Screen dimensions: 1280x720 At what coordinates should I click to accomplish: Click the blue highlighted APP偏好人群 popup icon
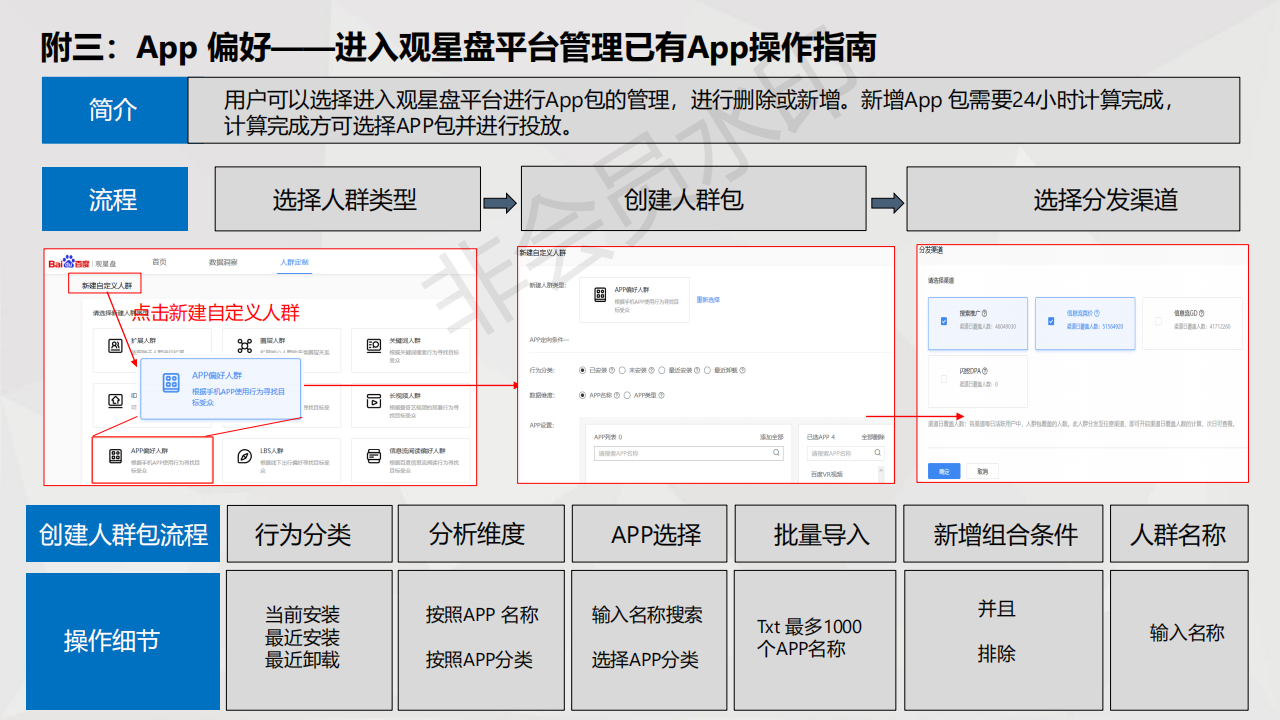pyautogui.click(x=171, y=383)
